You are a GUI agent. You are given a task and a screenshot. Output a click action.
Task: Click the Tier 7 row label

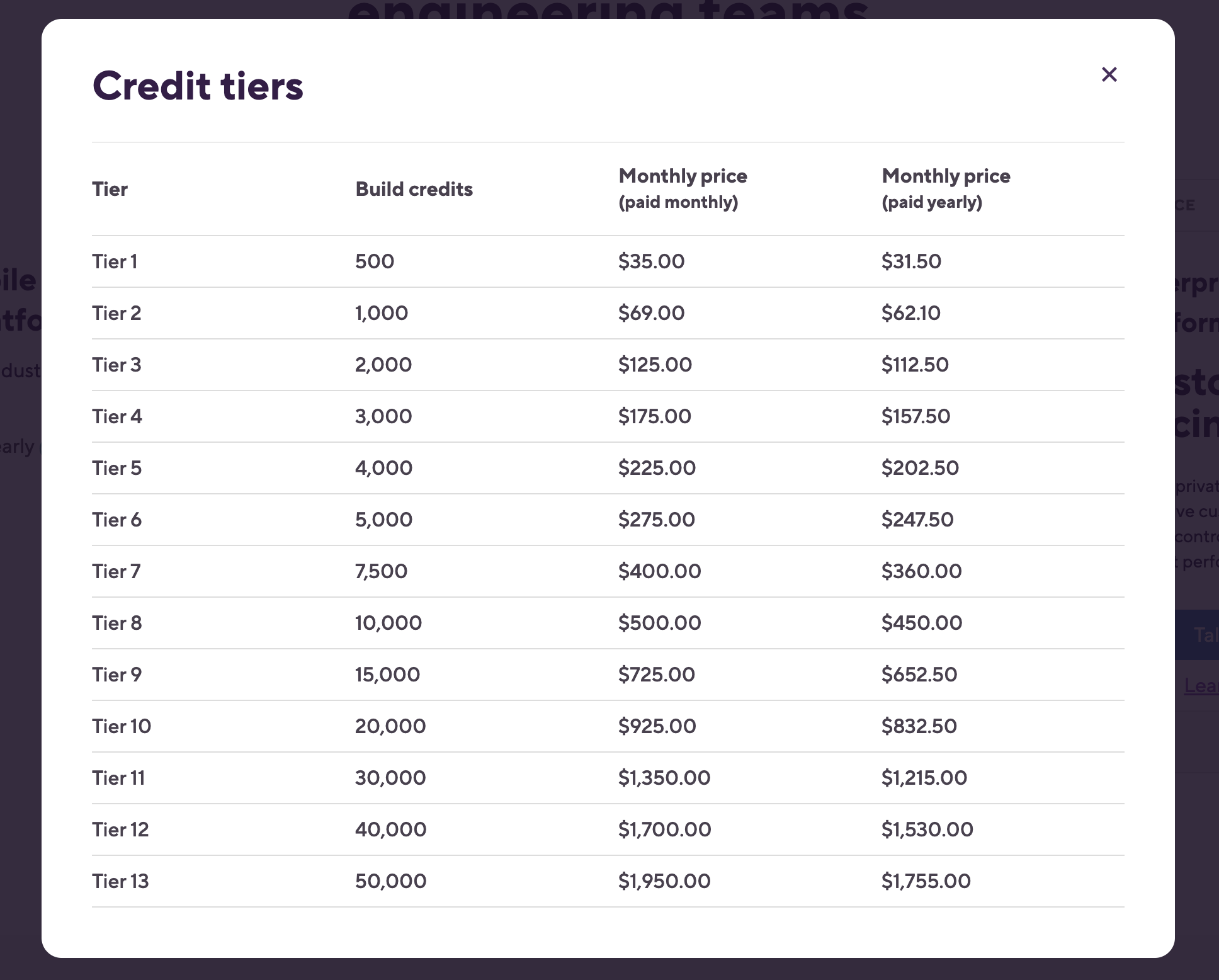(x=116, y=571)
